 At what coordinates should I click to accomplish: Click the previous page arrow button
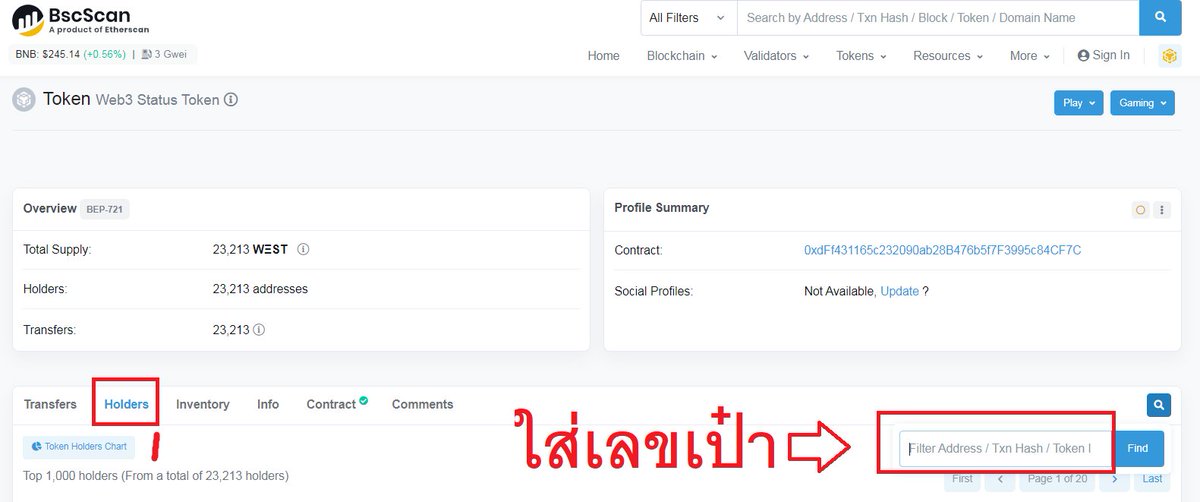tap(1000, 479)
